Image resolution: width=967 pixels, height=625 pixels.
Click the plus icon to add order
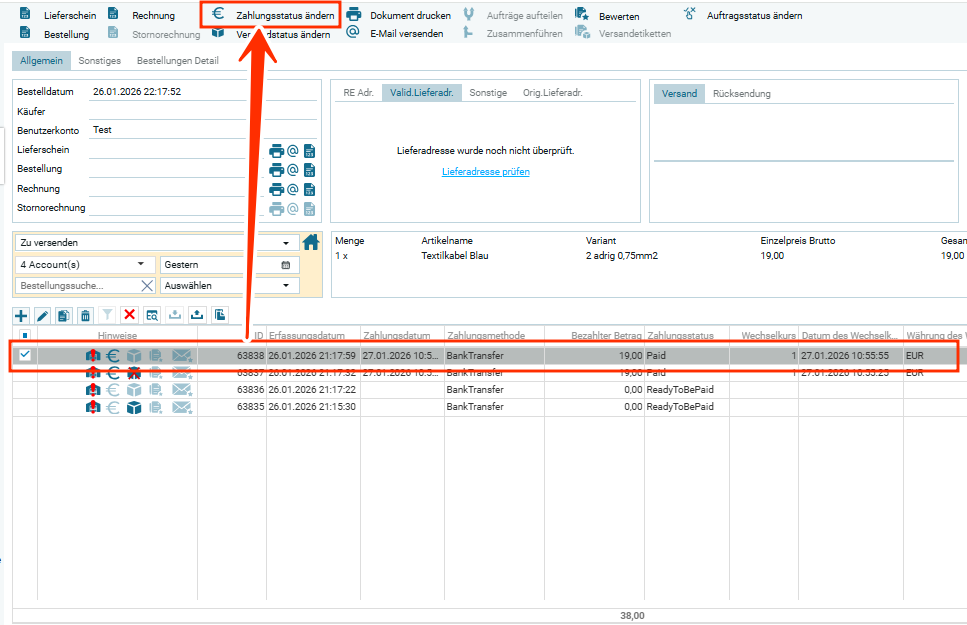[x=21, y=315]
